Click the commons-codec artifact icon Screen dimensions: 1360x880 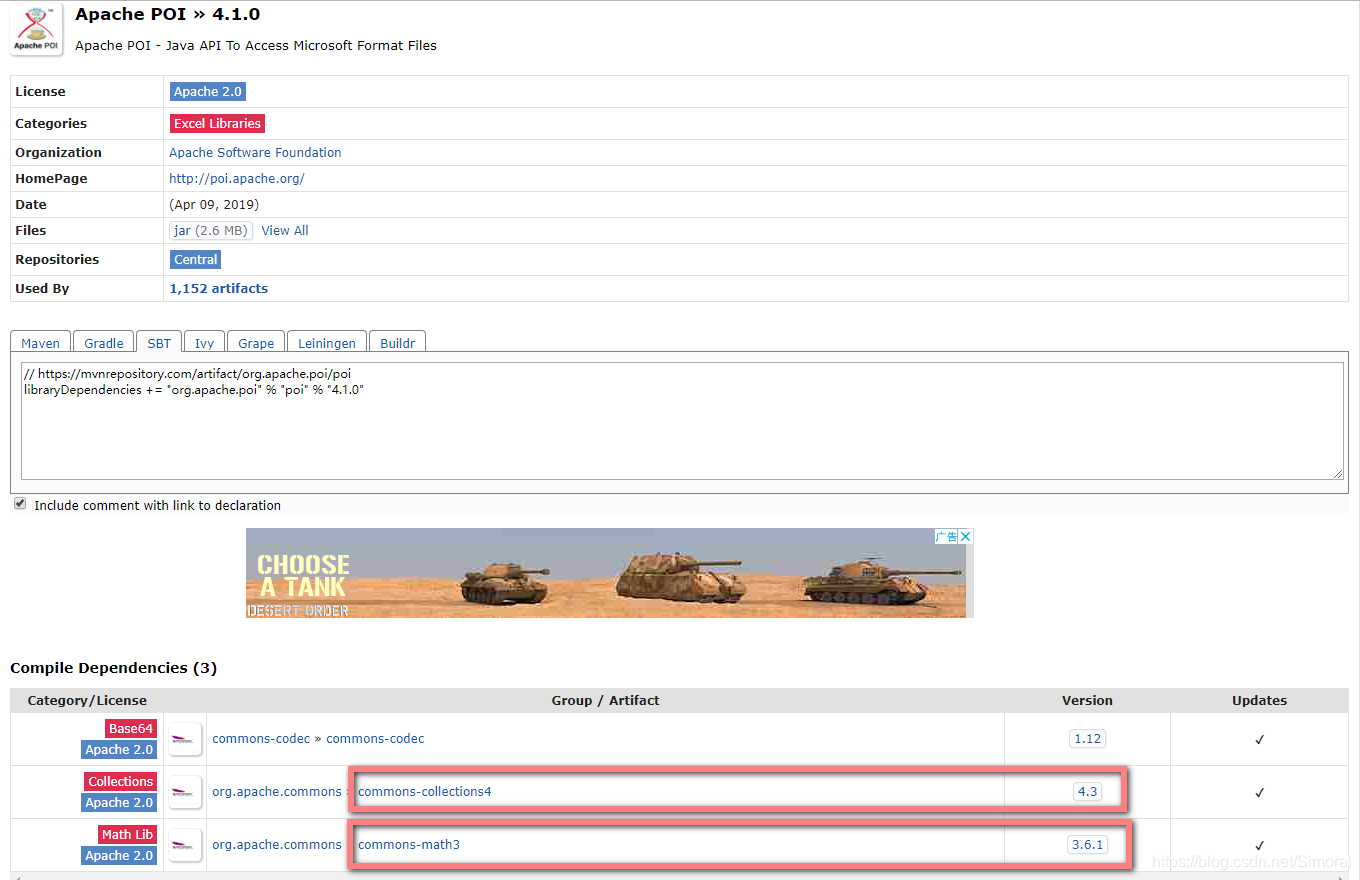click(x=185, y=740)
